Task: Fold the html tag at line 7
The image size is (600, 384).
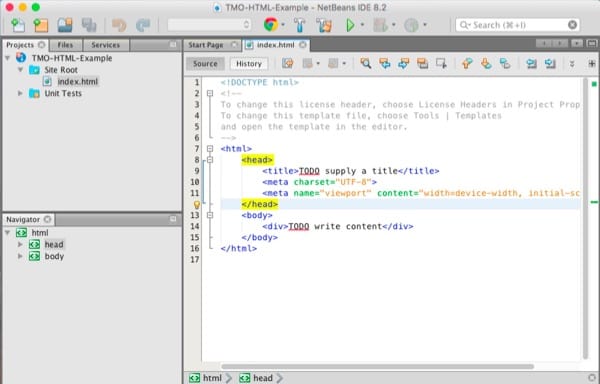Action: [210, 149]
